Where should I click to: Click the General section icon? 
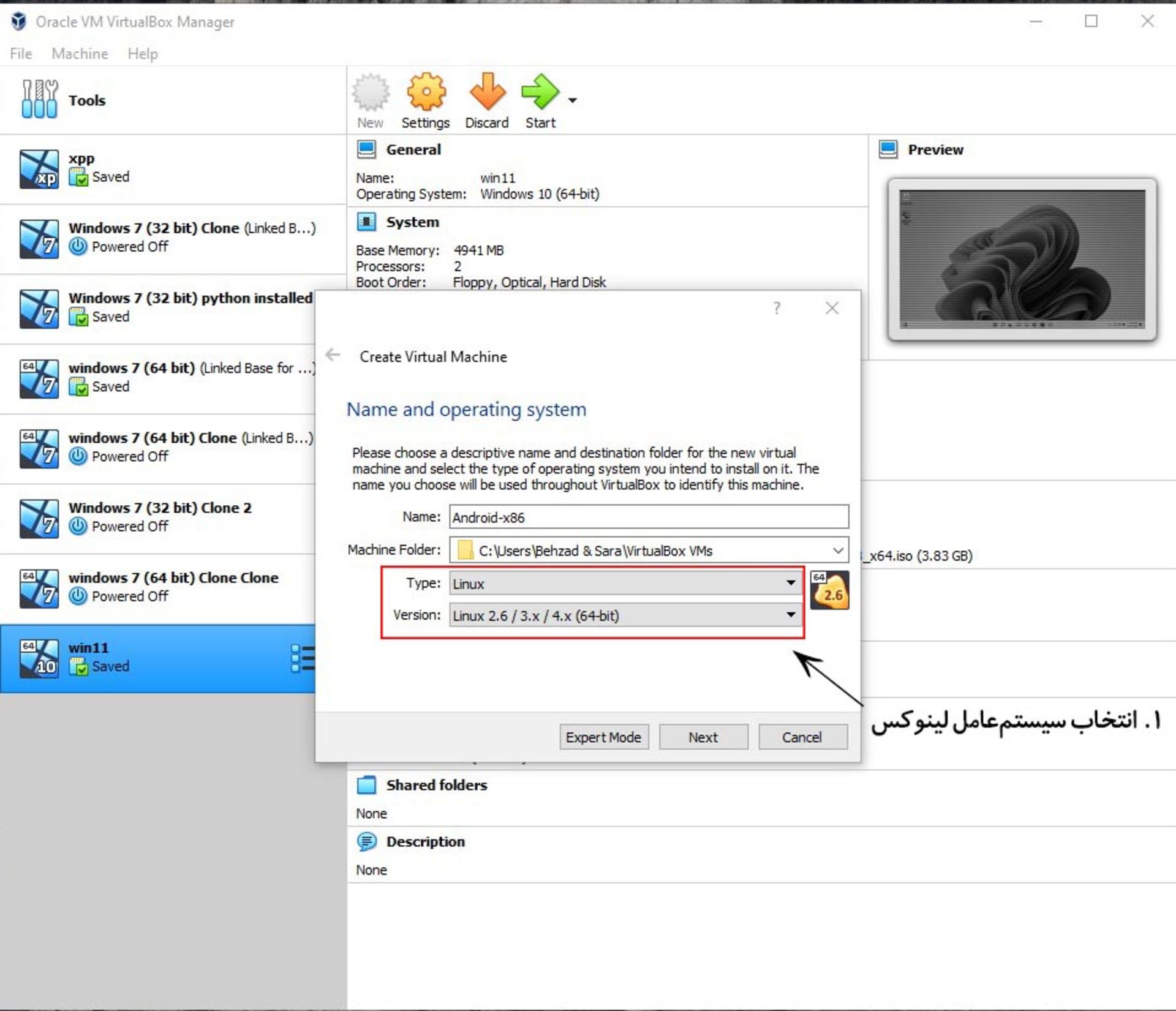(x=366, y=149)
